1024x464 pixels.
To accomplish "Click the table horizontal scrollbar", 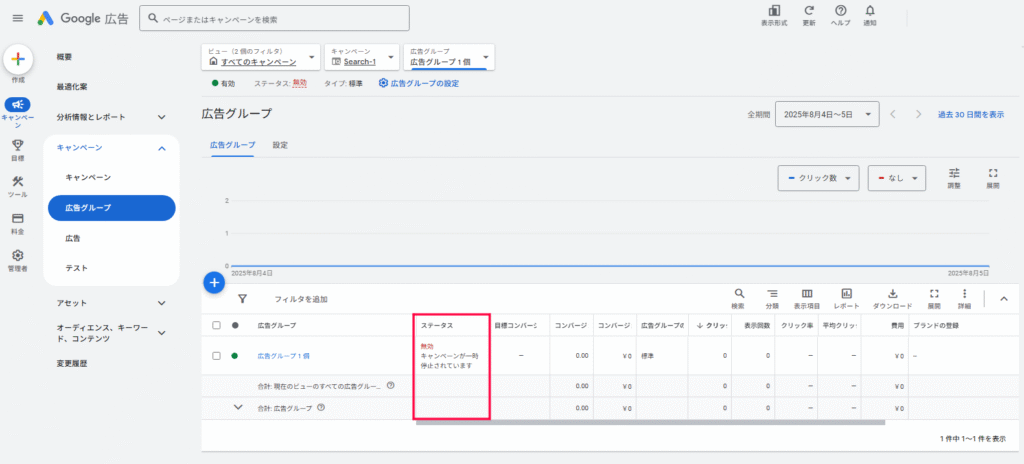I will click(650, 423).
